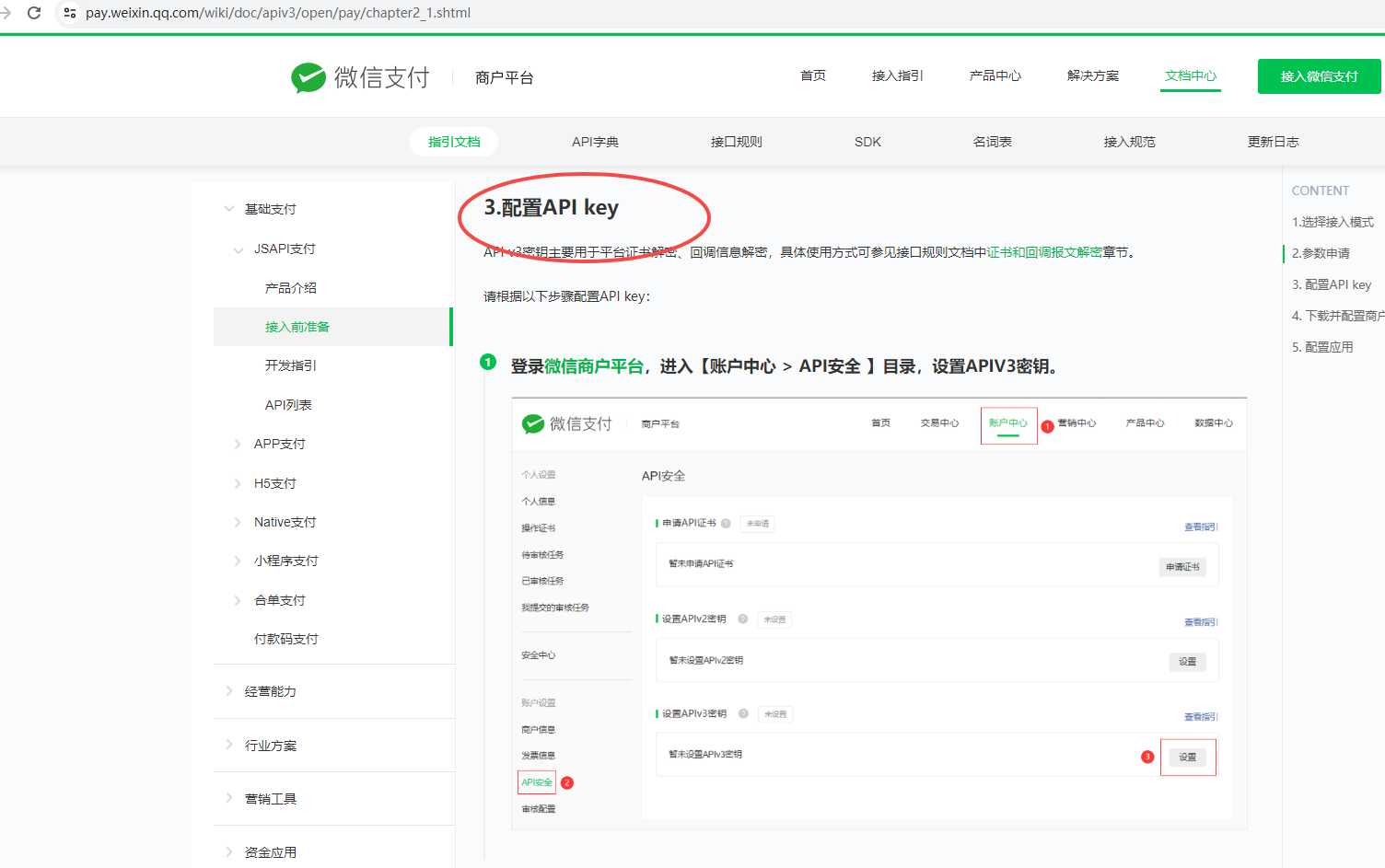1385x868 pixels.
Task: Select the 指引文档 tab
Action: pos(454,142)
